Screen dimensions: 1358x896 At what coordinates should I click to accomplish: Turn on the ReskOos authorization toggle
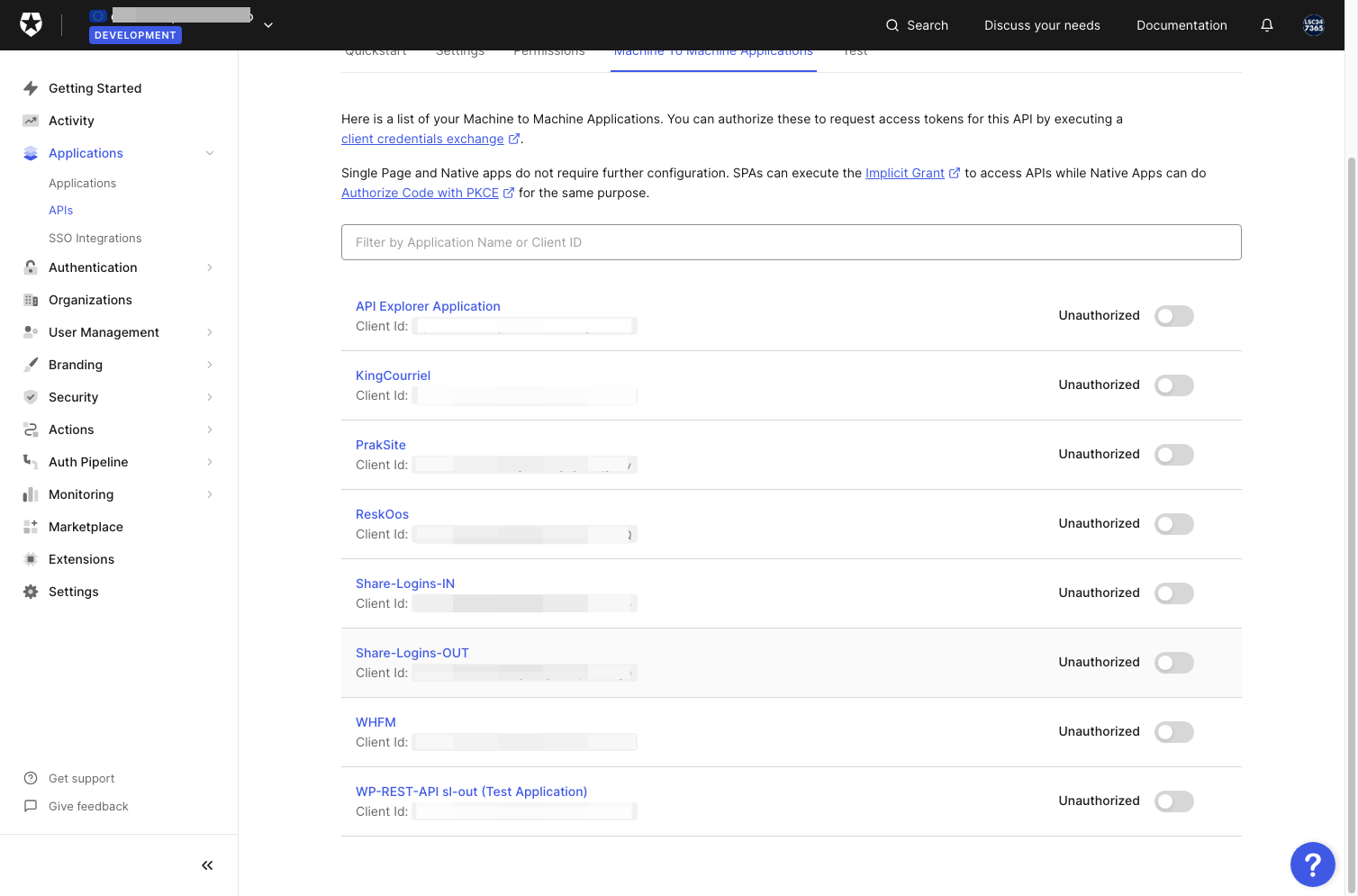(1174, 524)
